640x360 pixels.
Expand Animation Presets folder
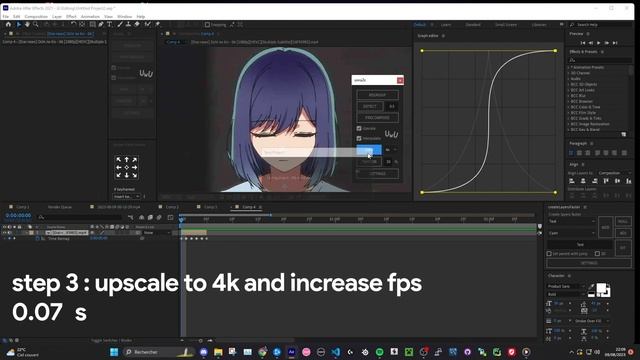tap(568, 67)
